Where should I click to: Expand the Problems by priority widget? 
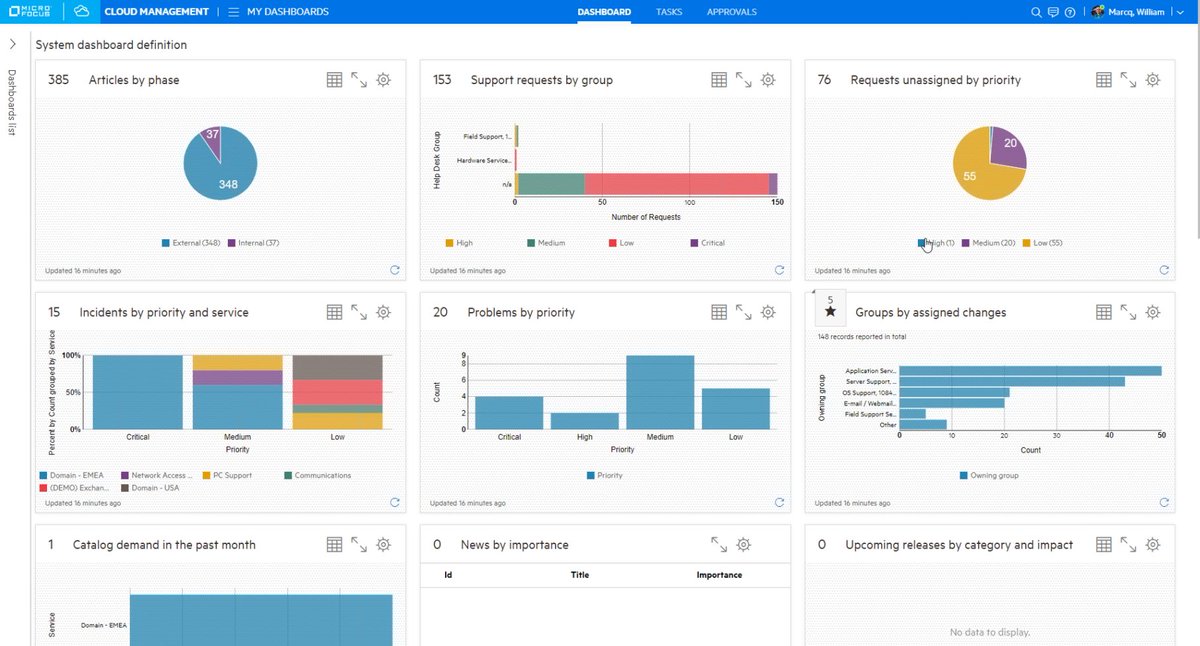click(744, 313)
